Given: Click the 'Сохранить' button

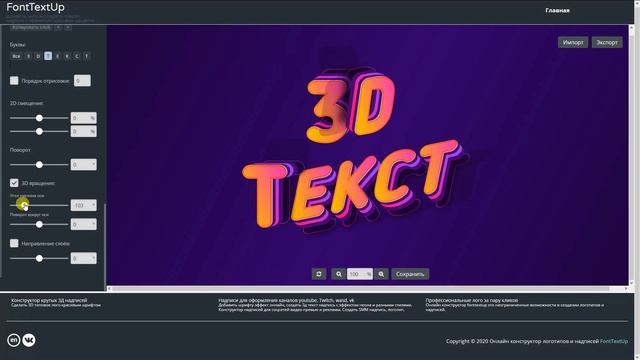Looking at the screenshot, I should coord(410,274).
